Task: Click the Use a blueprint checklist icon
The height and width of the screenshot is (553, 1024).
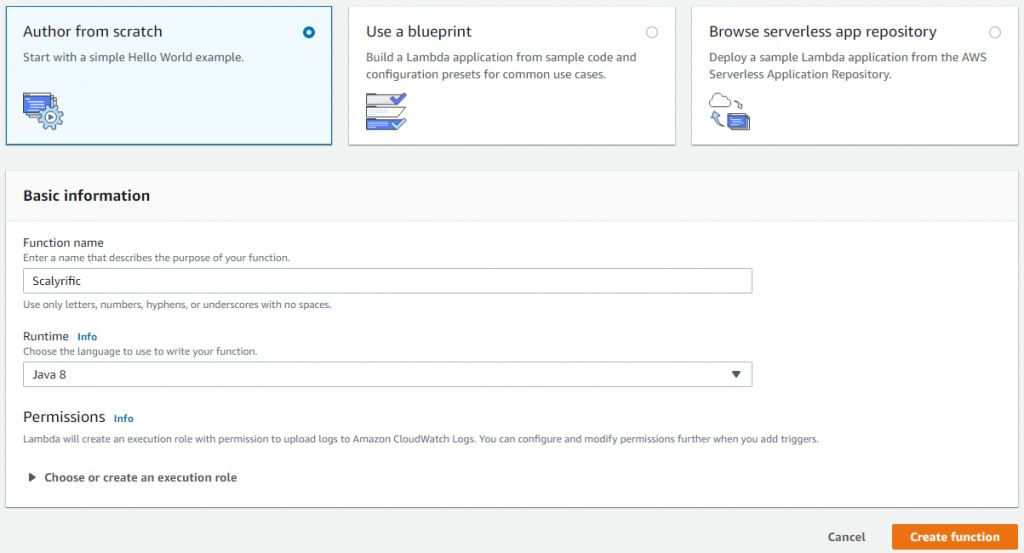Action: click(386, 110)
